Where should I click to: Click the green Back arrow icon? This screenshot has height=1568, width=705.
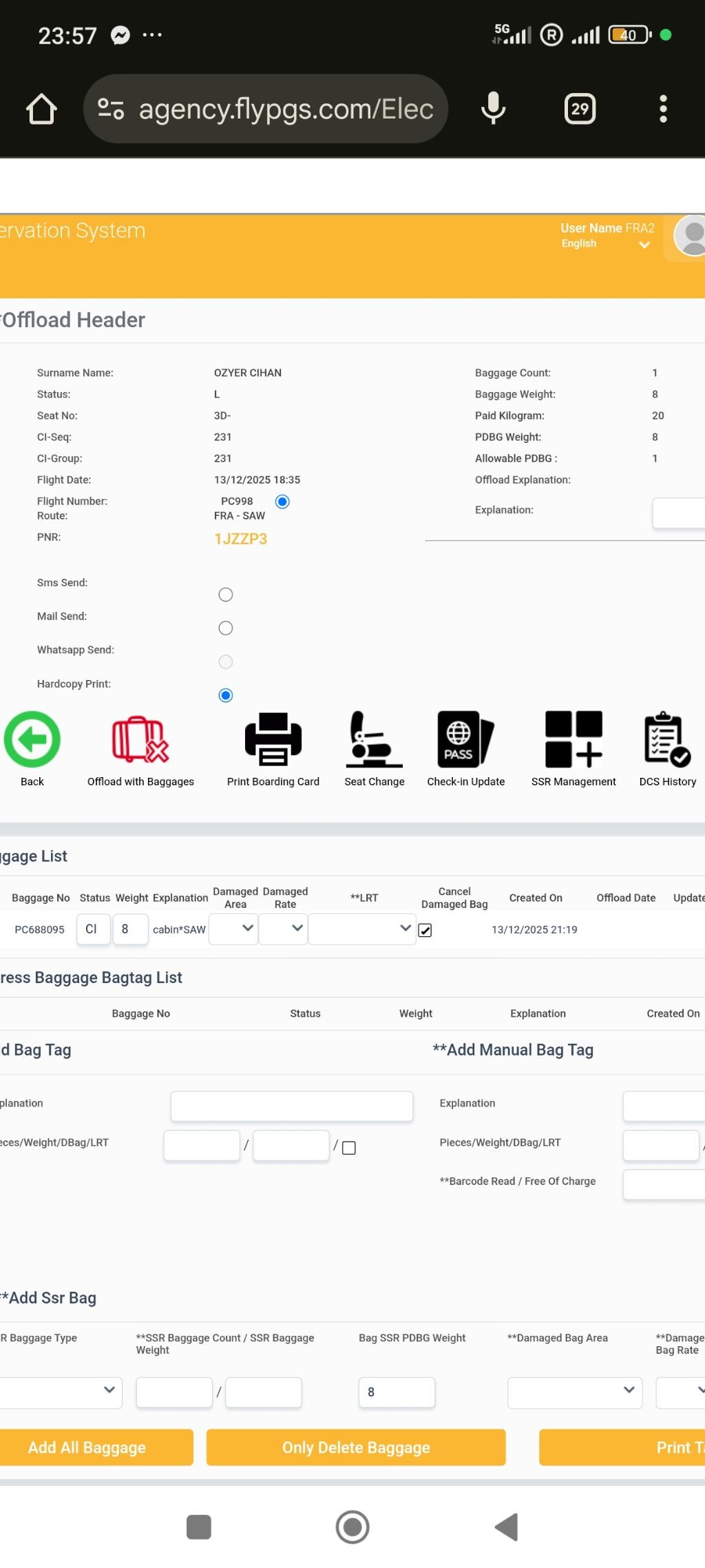coord(32,739)
